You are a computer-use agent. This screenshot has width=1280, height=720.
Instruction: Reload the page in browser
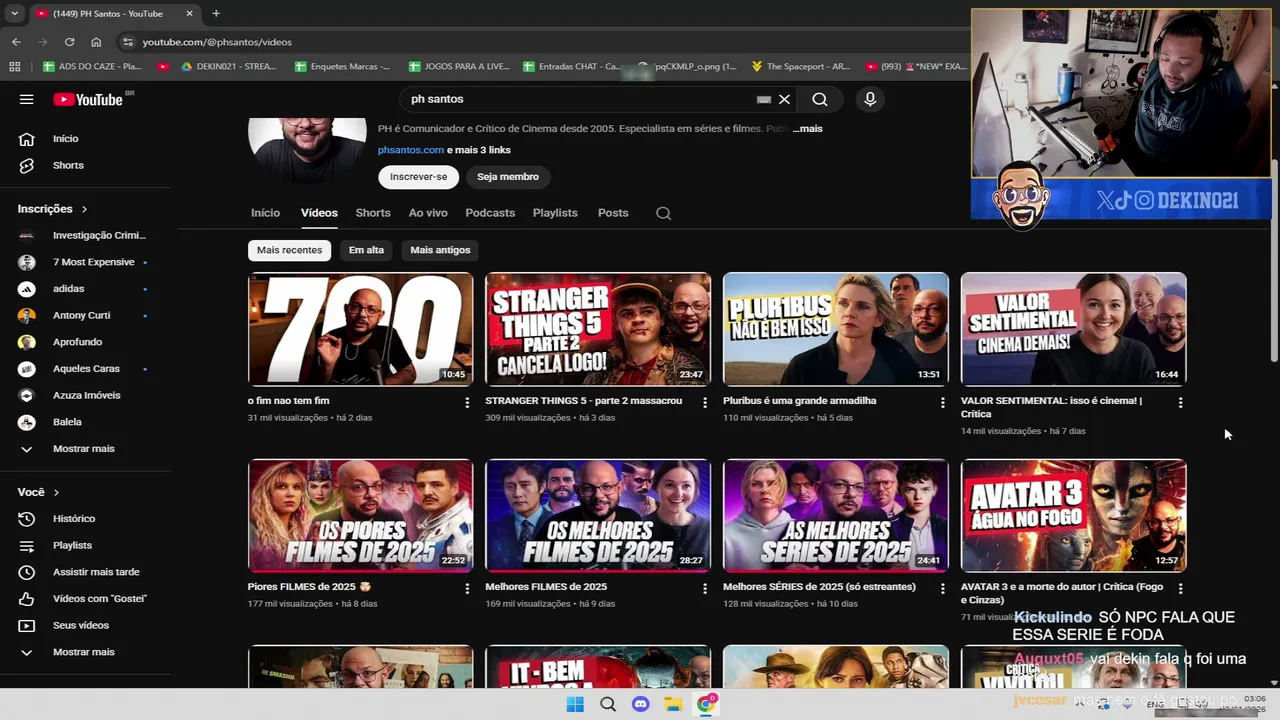[x=69, y=42]
